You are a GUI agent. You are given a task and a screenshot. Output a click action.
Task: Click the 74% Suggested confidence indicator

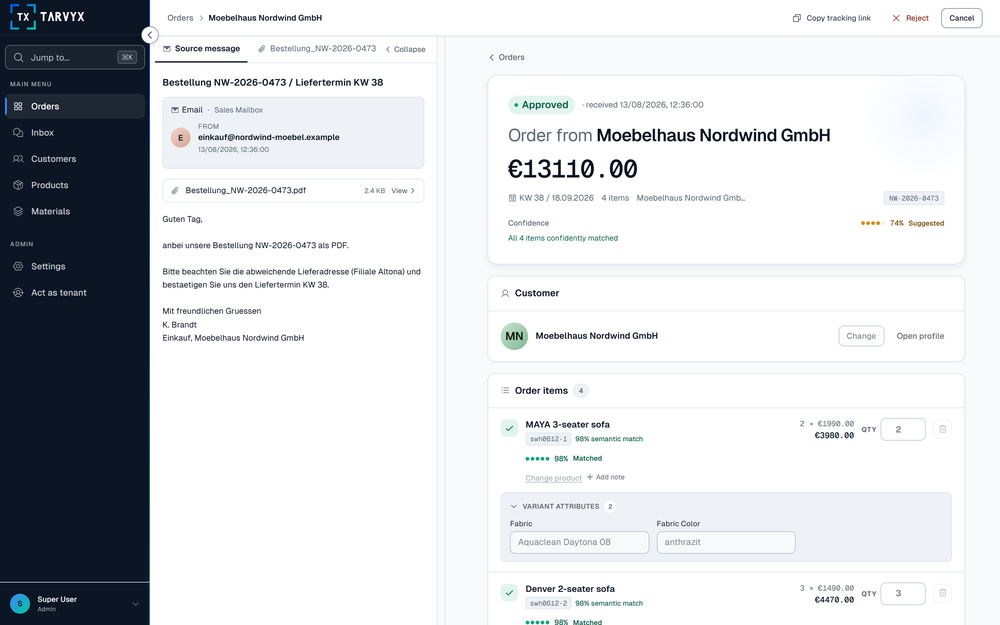pyautogui.click(x=902, y=223)
